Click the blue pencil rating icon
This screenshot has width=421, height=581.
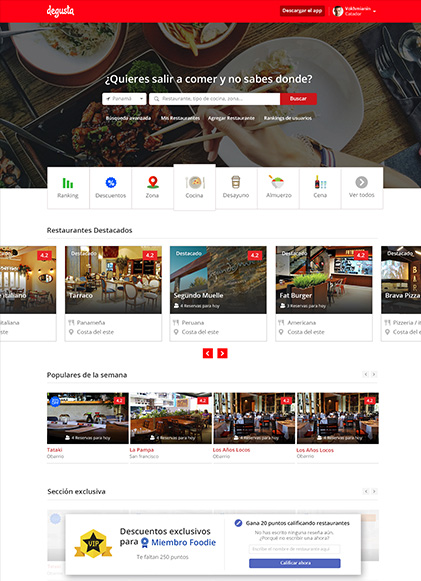(239, 523)
